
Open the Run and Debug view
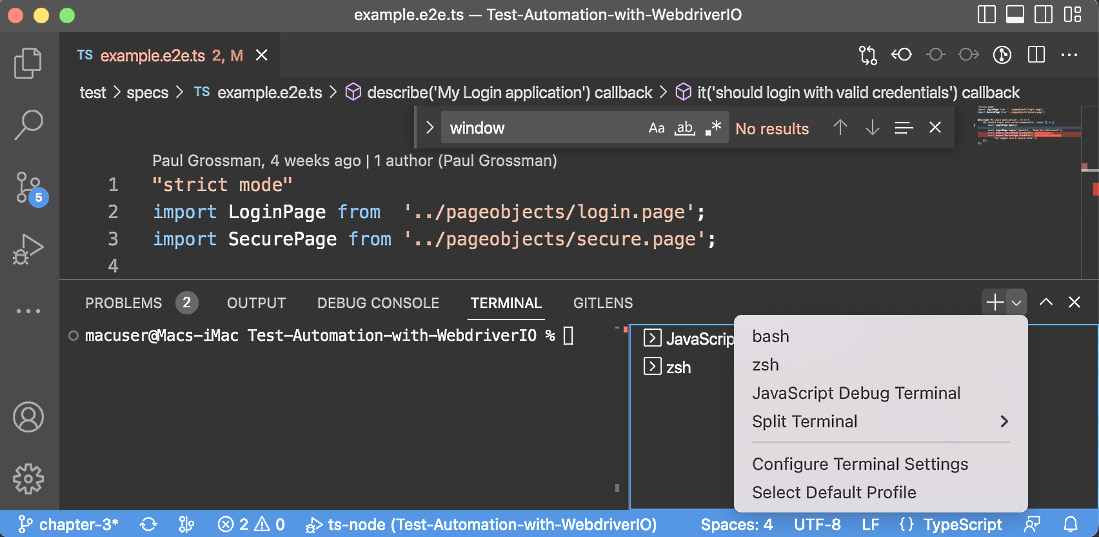coord(29,250)
